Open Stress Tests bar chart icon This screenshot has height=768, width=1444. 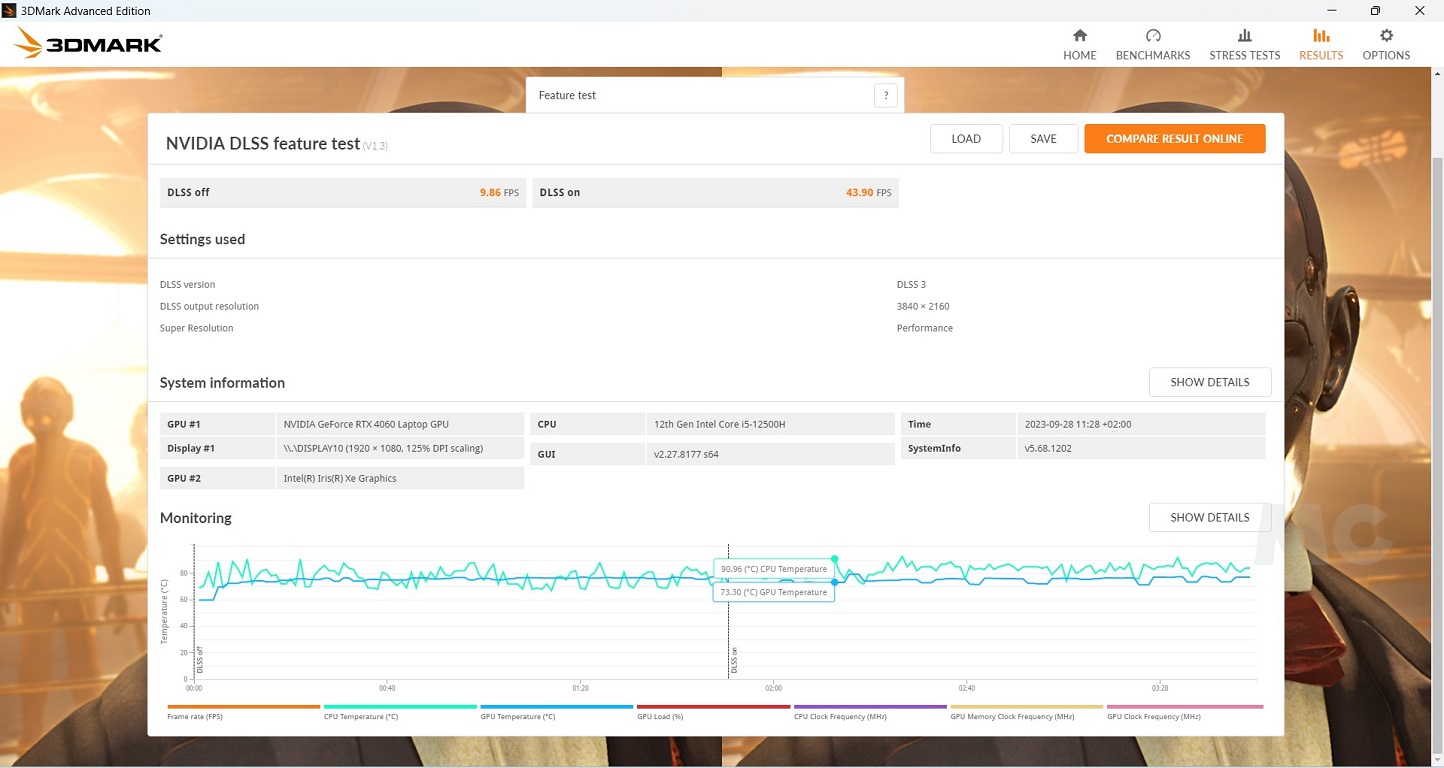1244,36
